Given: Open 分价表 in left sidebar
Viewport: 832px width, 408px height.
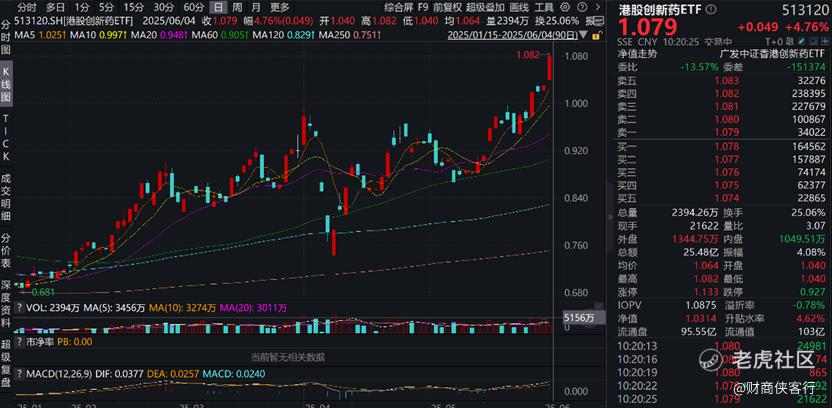Looking at the screenshot, I should (x=6, y=251).
